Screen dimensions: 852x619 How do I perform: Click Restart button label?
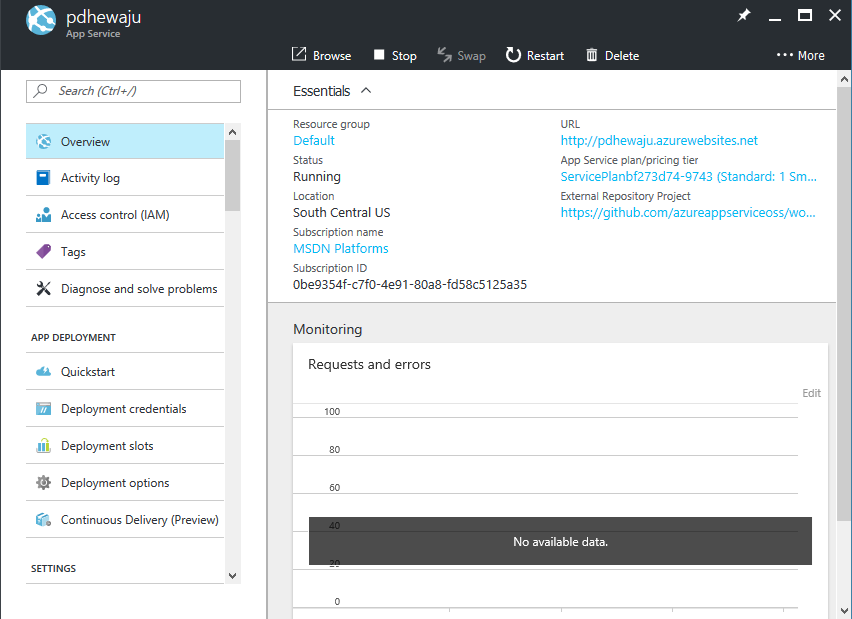[x=546, y=55]
